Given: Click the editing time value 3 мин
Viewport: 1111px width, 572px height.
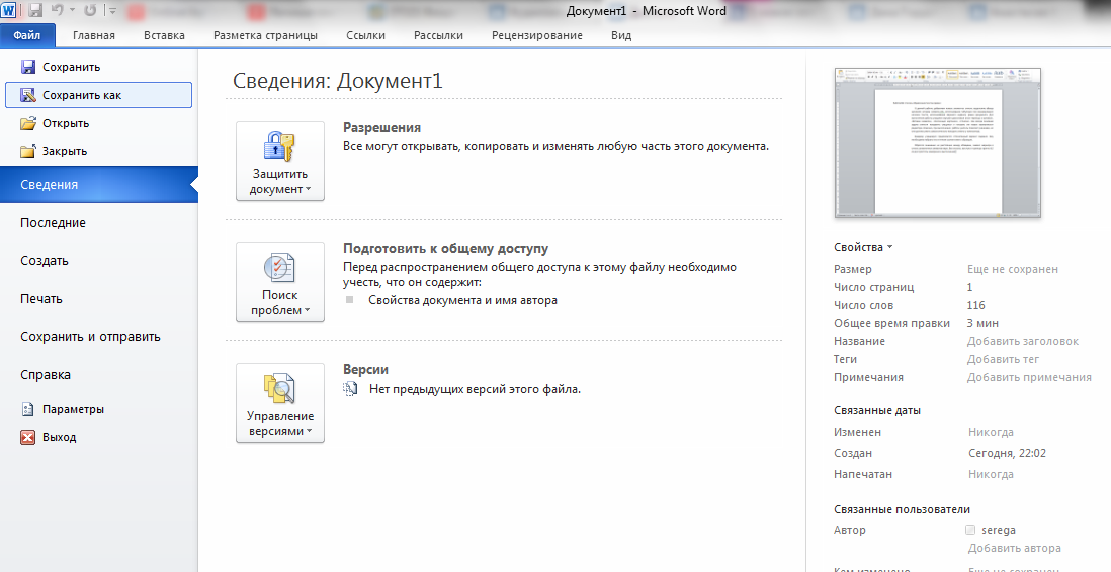Looking at the screenshot, I should coord(983,323).
